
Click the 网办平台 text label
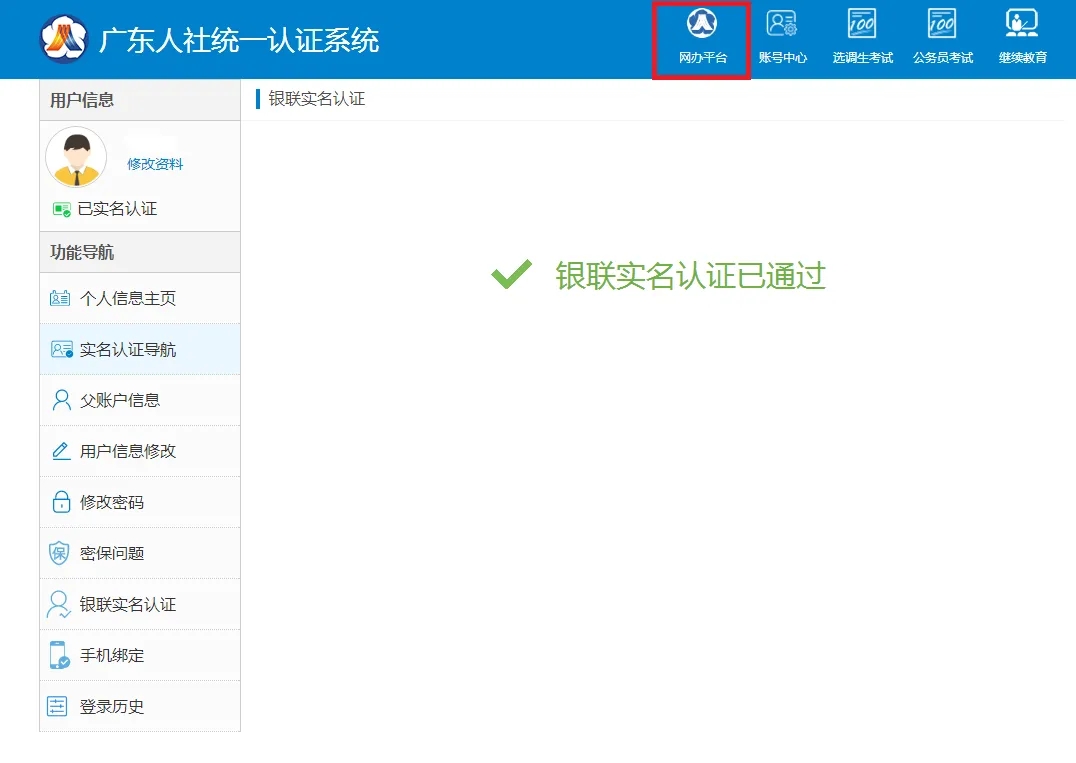click(x=703, y=58)
